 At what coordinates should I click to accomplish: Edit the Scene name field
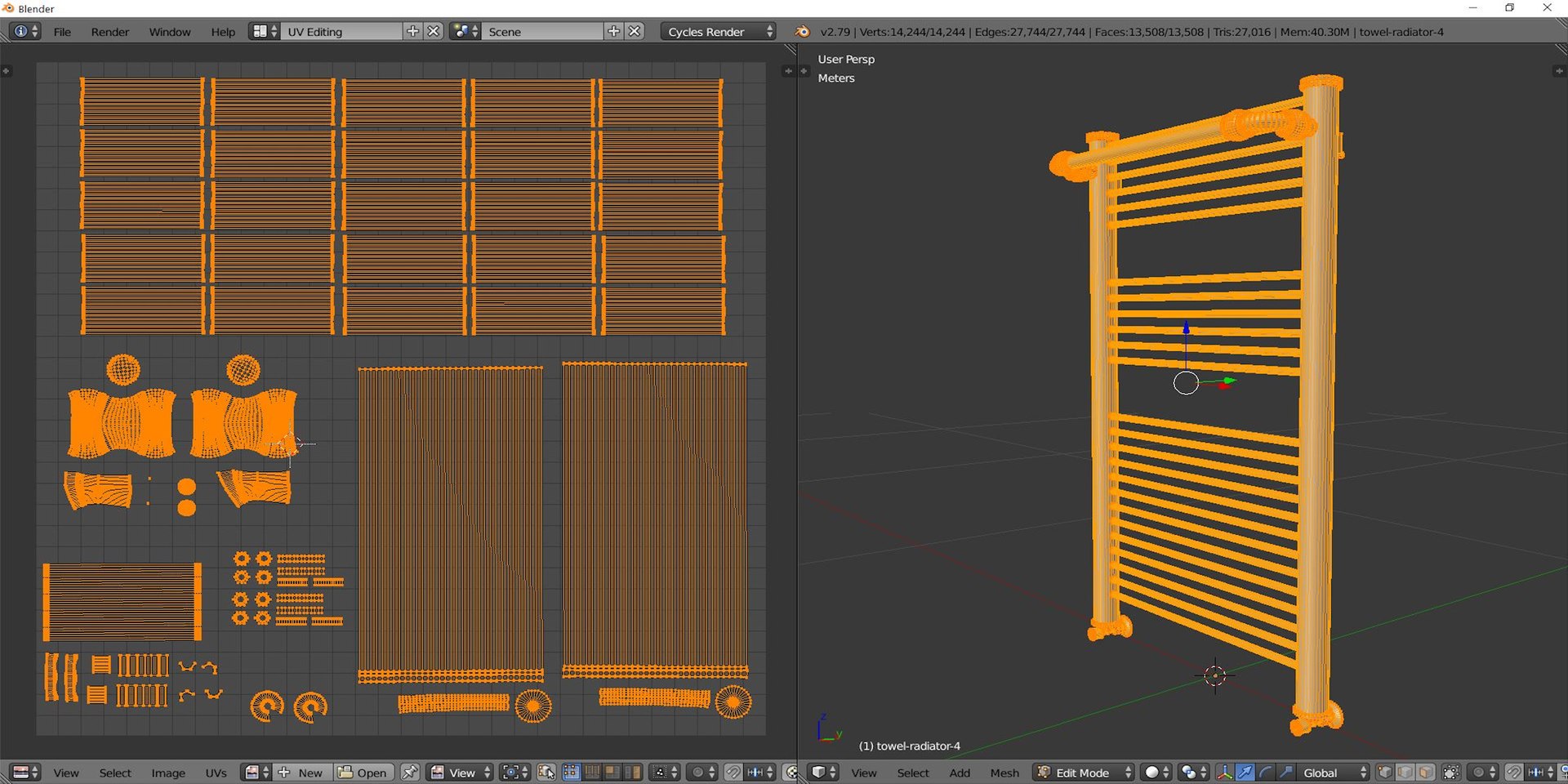pyautogui.click(x=543, y=31)
